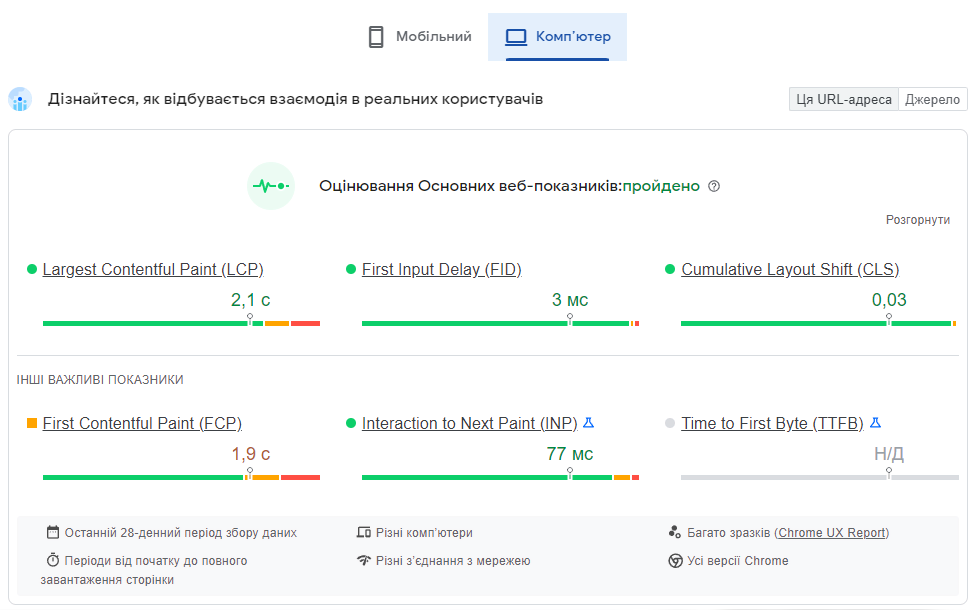Click the green Core Web Vitals pulse icon
This screenshot has height=610, width=974.
271,186
